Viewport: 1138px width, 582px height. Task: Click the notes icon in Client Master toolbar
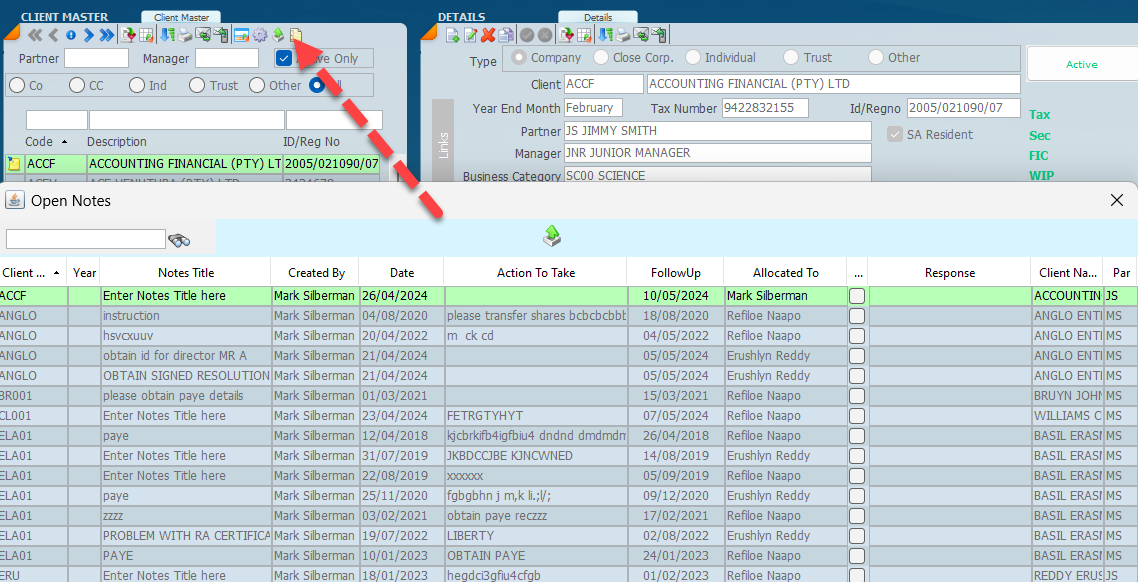(295, 35)
